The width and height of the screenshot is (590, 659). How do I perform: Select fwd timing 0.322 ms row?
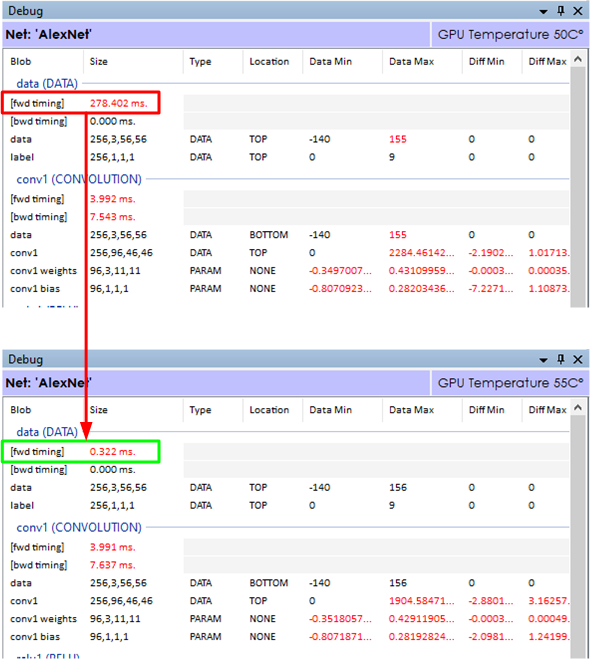pos(286,452)
